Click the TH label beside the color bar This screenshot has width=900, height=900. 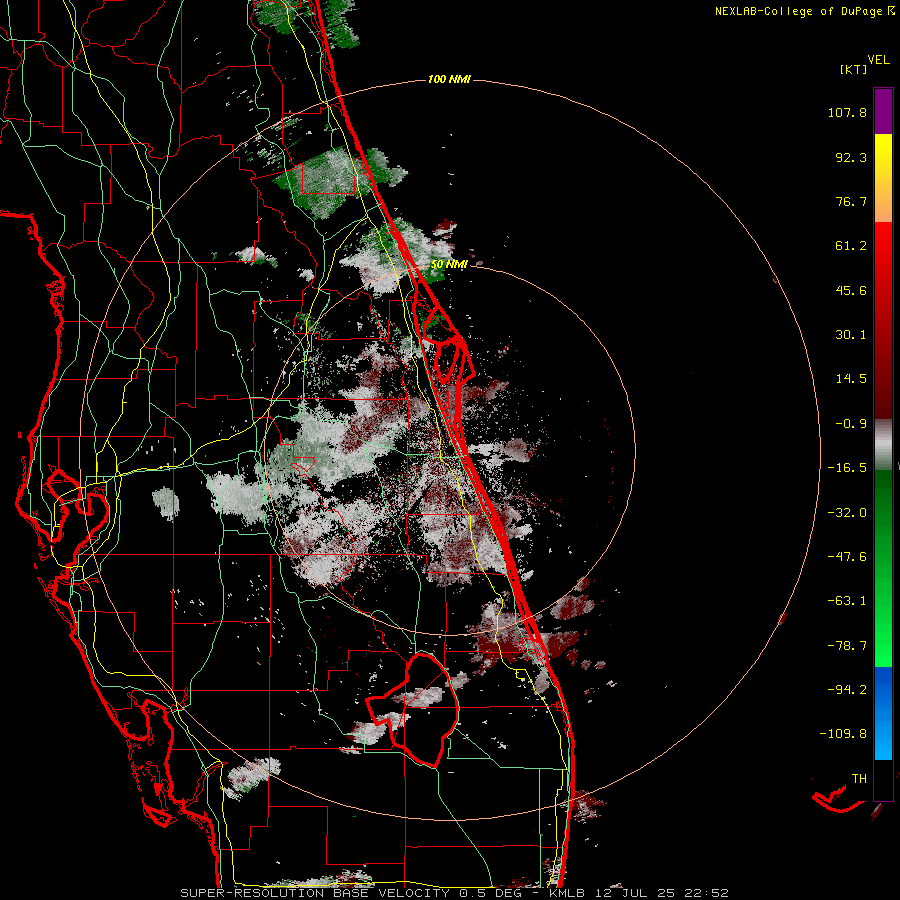[859, 779]
